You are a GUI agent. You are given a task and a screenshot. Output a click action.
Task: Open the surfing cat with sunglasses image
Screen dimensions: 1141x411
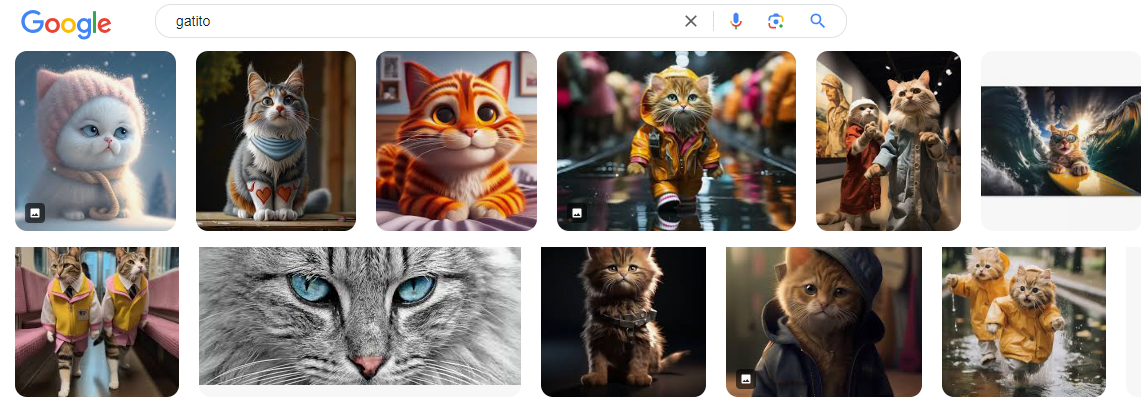pos(1060,140)
